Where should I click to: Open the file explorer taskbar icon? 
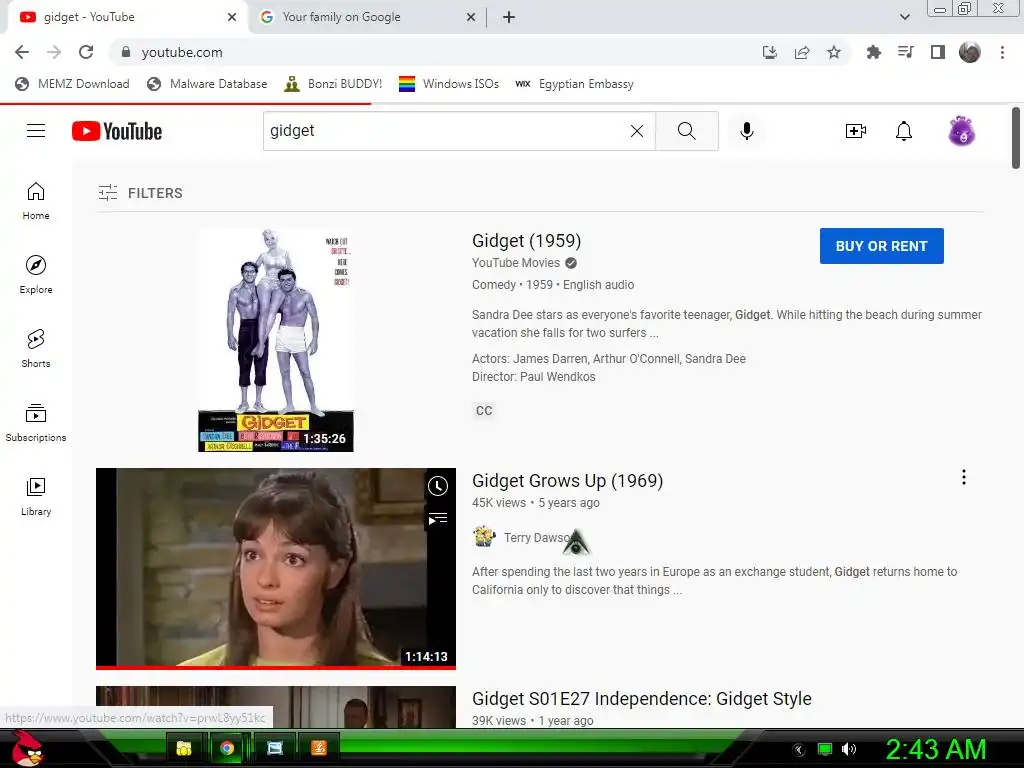coord(184,748)
